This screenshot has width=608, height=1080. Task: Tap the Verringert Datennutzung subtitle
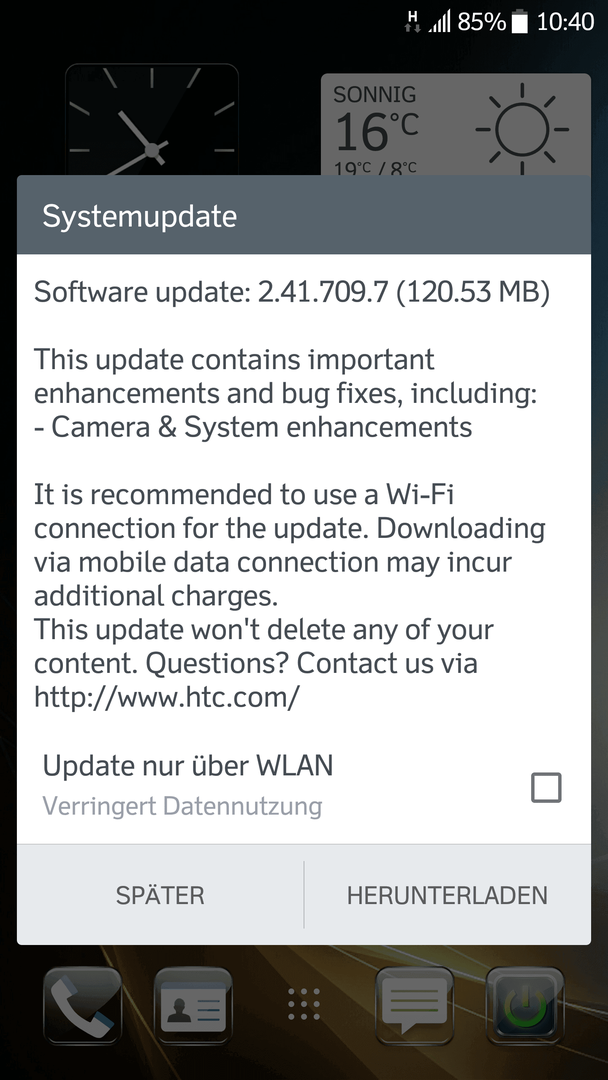coord(182,806)
